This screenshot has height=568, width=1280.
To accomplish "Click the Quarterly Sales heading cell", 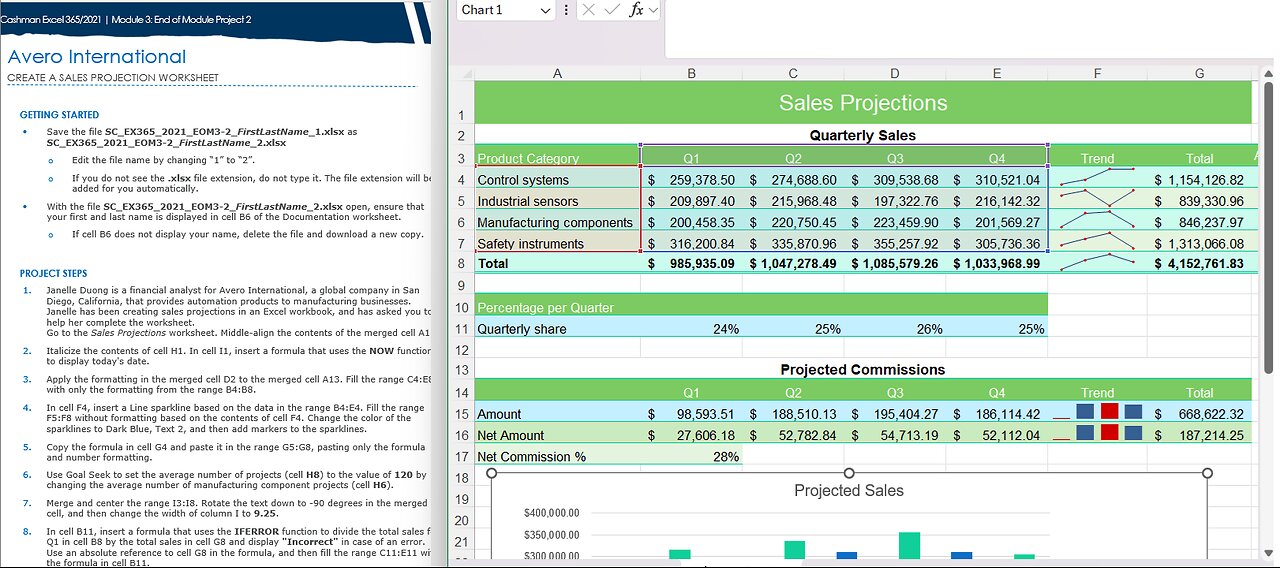I will (x=863, y=135).
